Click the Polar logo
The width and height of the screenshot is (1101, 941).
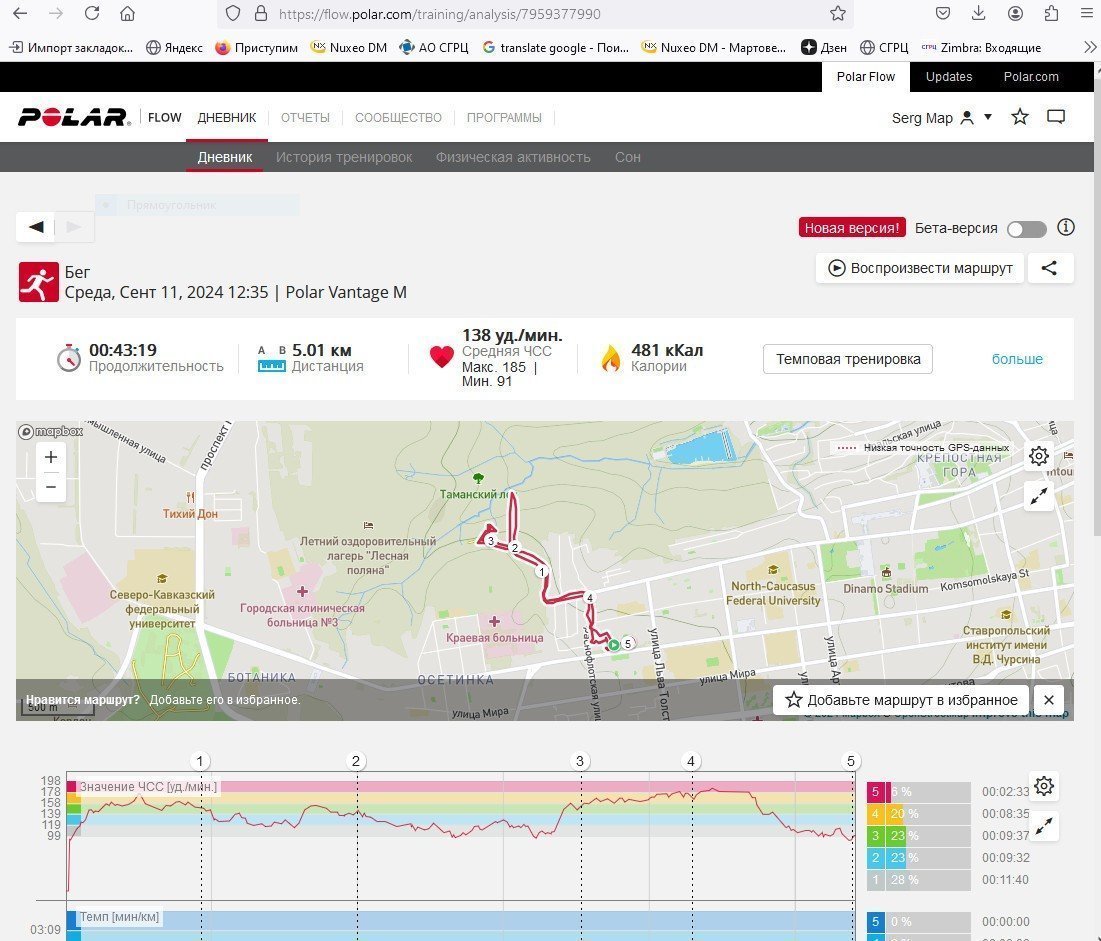pos(74,117)
